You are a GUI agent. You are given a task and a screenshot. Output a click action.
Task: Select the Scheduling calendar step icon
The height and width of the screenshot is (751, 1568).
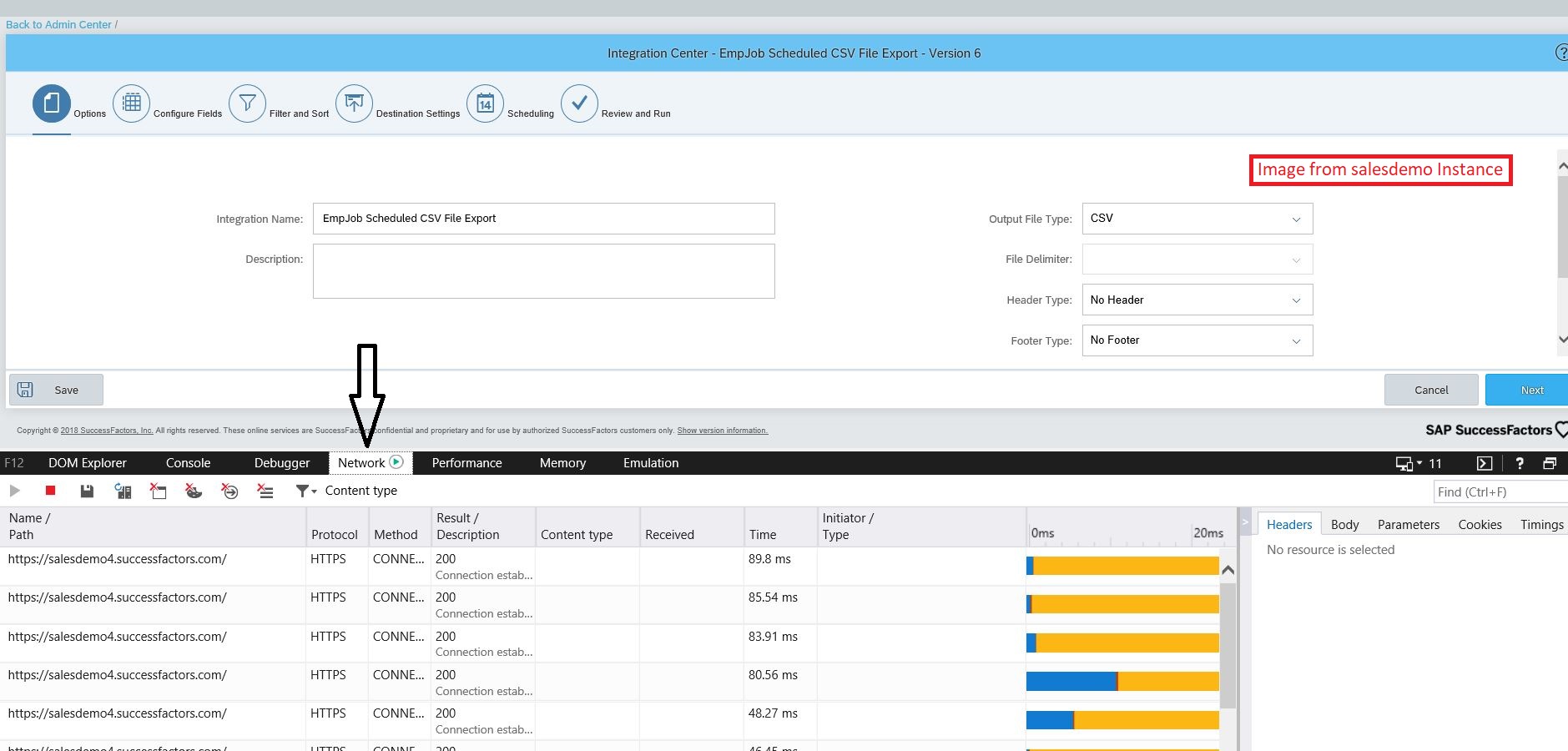coord(485,103)
